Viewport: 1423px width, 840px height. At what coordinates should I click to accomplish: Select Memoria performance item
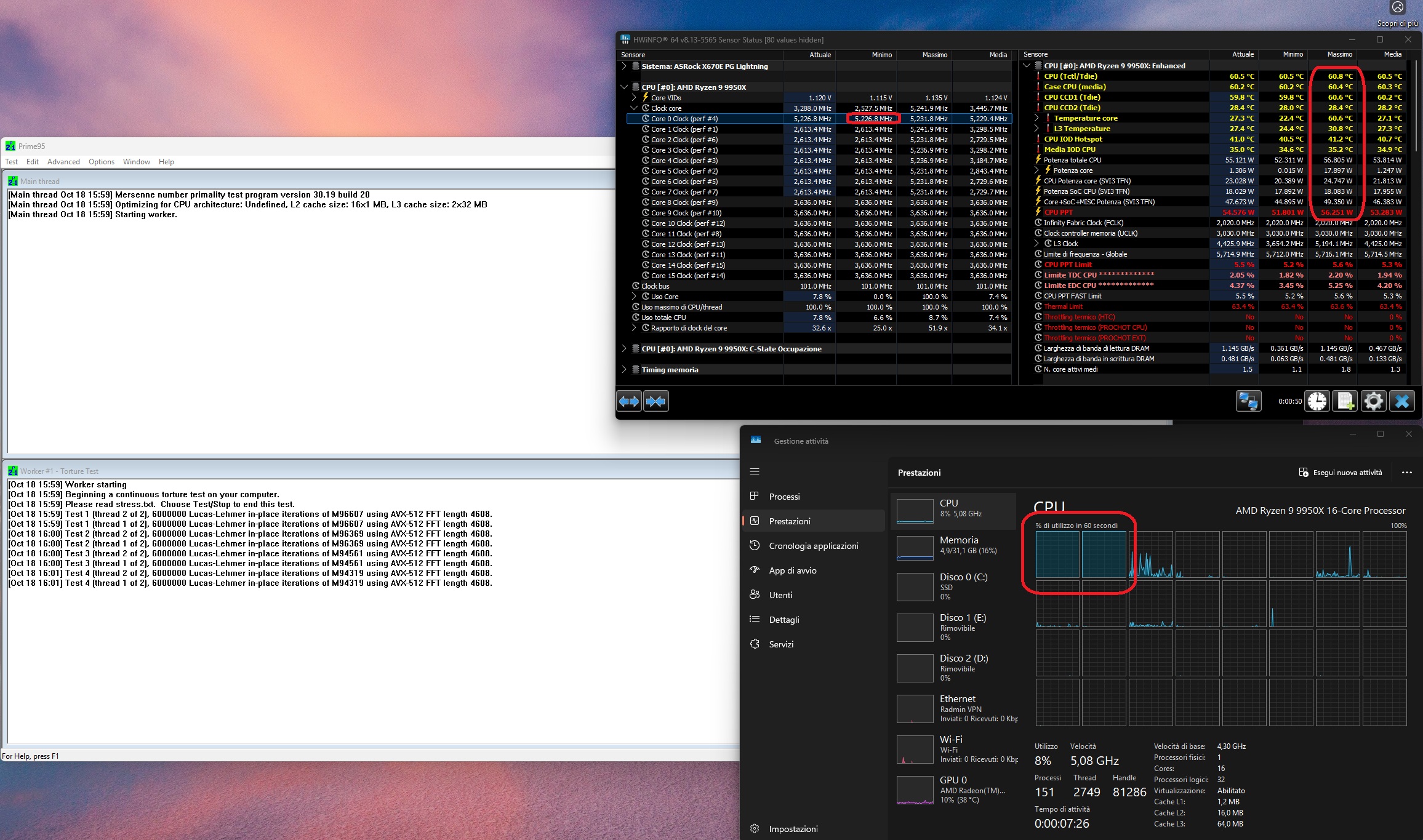click(953, 547)
